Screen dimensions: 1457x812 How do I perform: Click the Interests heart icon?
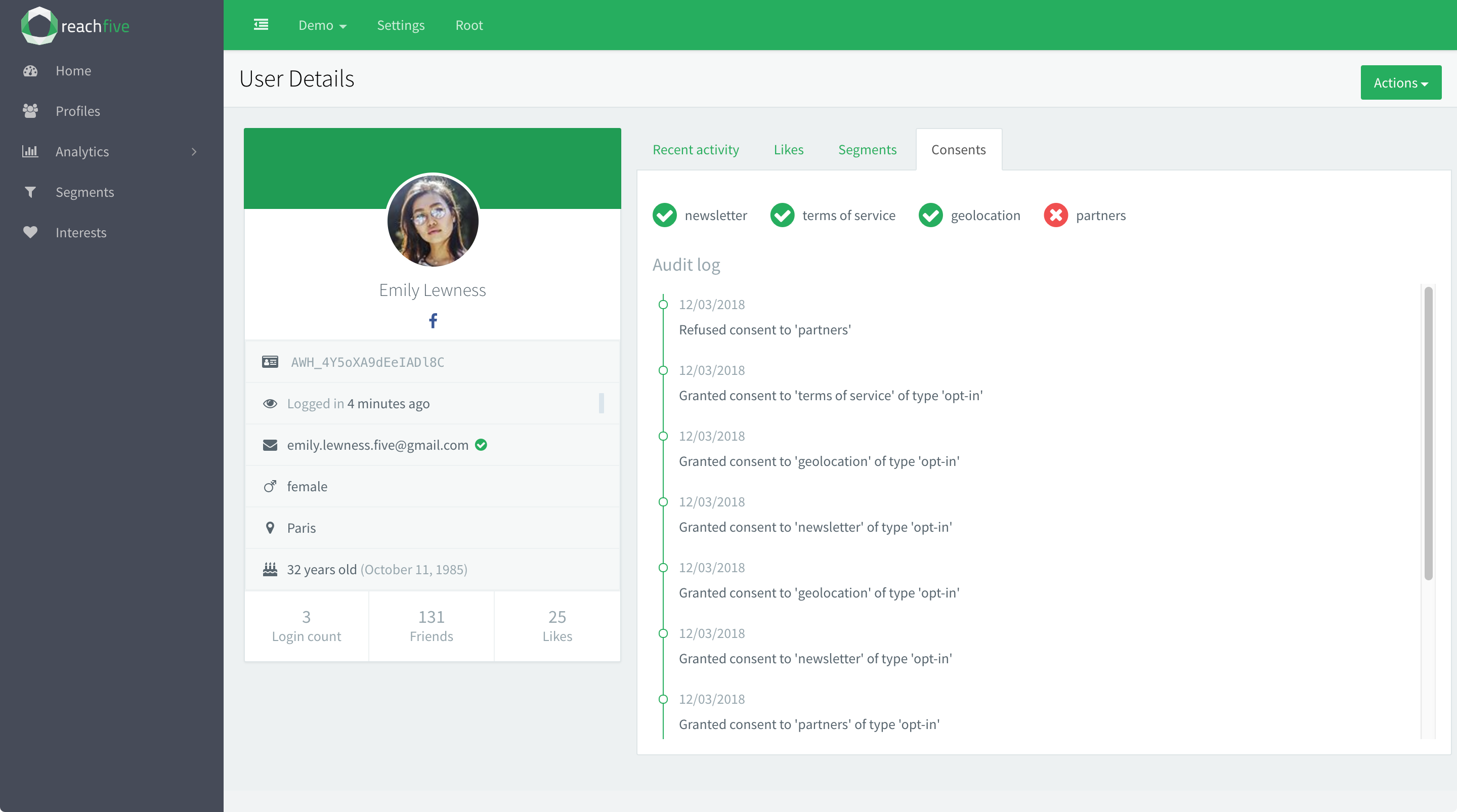coord(30,232)
